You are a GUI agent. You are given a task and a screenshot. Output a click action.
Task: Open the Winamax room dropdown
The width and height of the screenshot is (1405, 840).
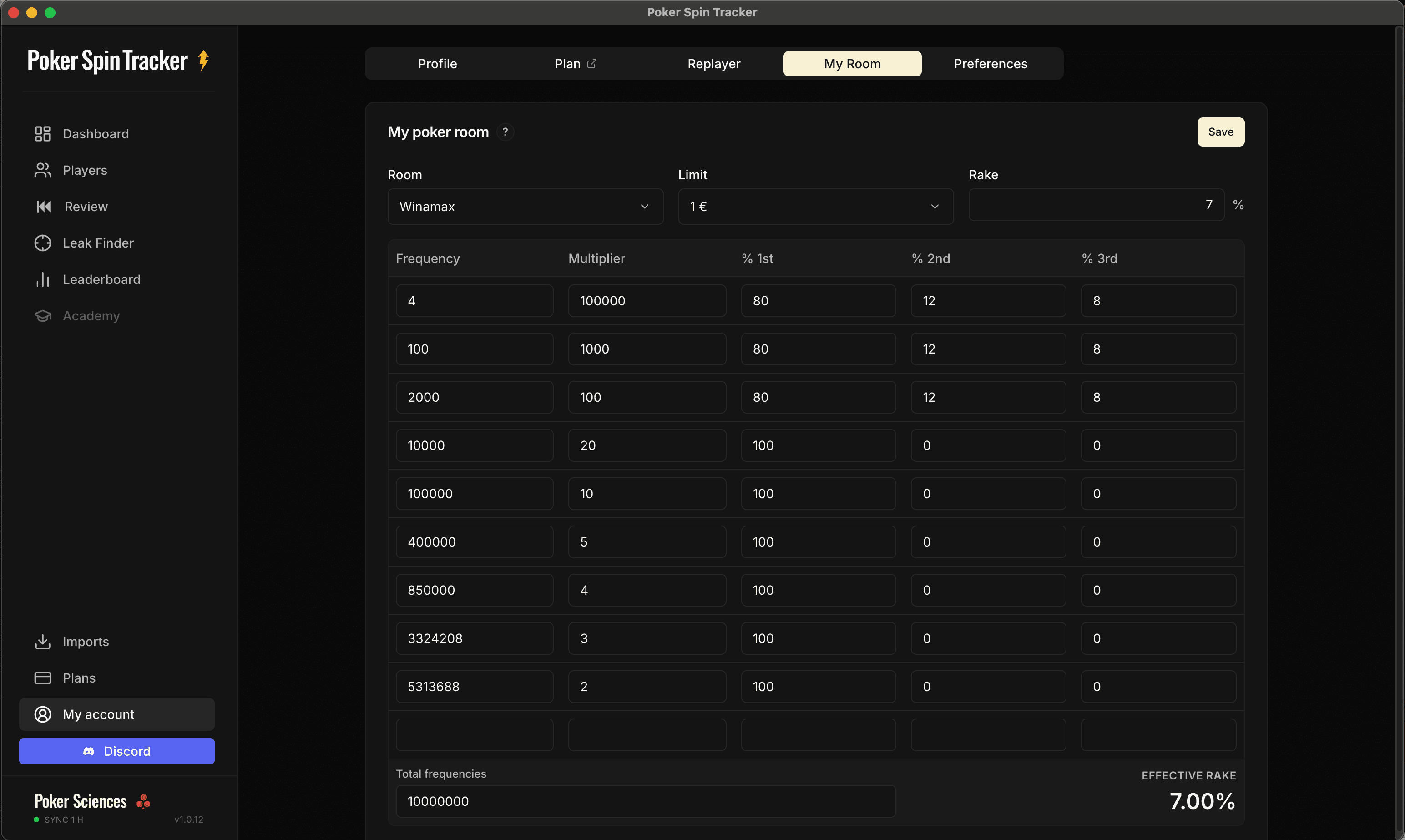(x=525, y=206)
